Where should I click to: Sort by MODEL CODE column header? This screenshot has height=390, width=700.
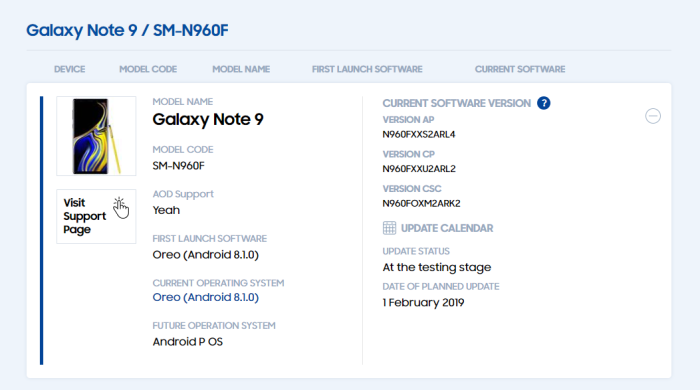[x=148, y=69]
